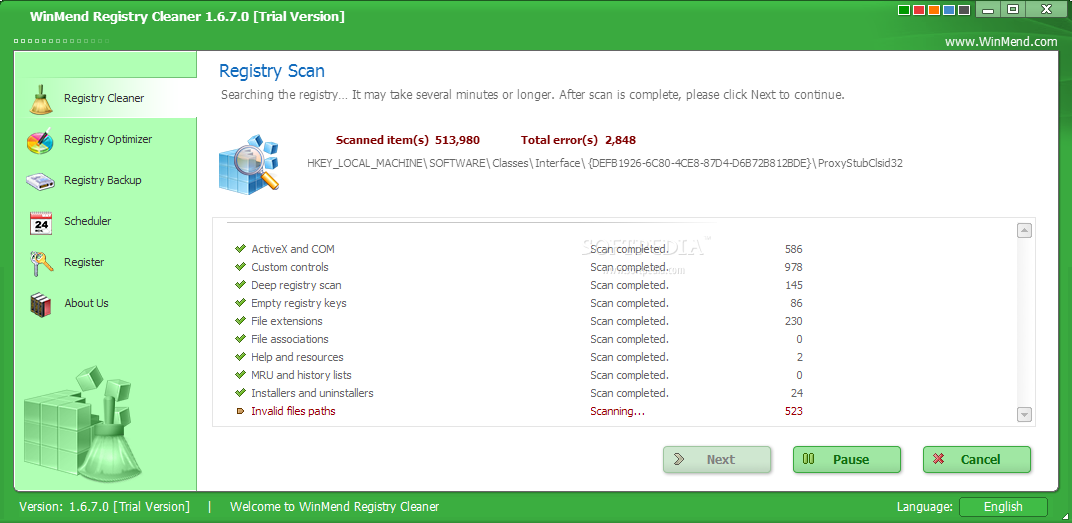The height and width of the screenshot is (523, 1072).
Task: Click the checkmark beside Empty registry keys
Action: click(240, 303)
